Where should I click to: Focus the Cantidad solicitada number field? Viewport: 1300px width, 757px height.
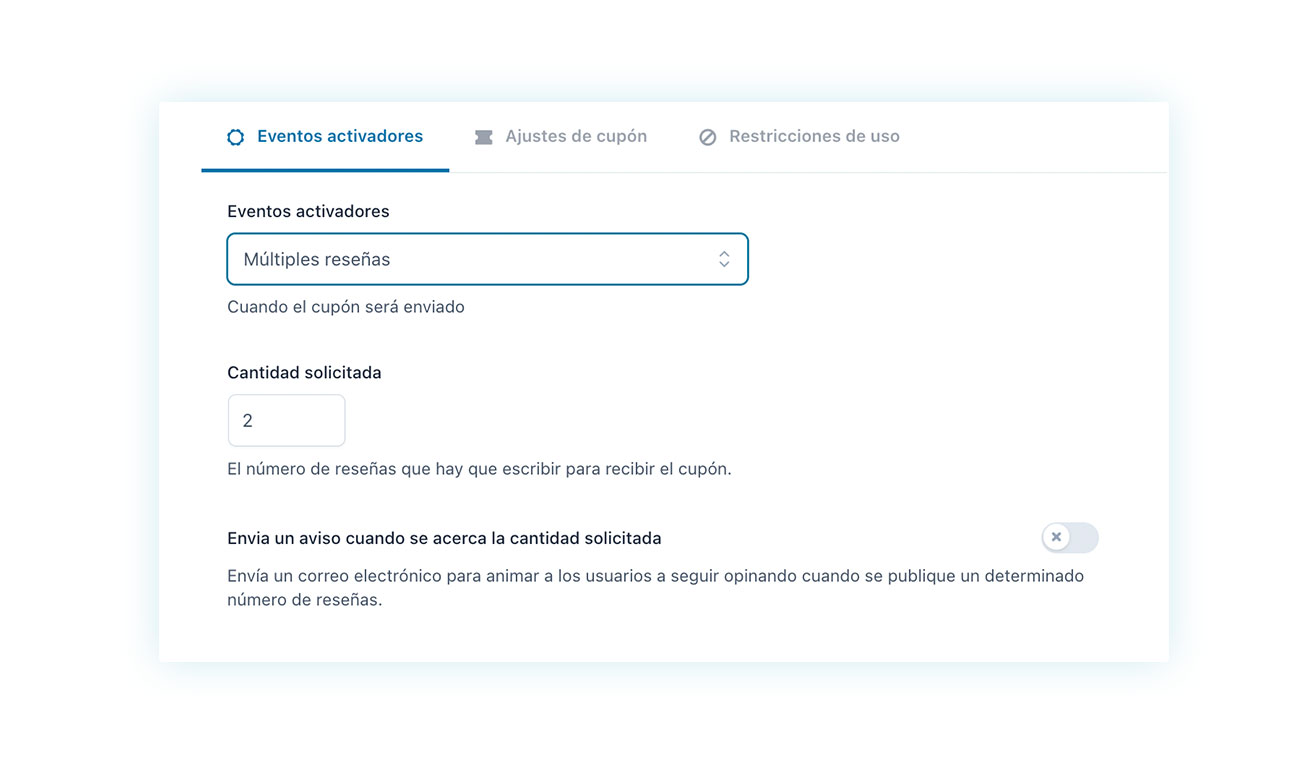tap(286, 420)
